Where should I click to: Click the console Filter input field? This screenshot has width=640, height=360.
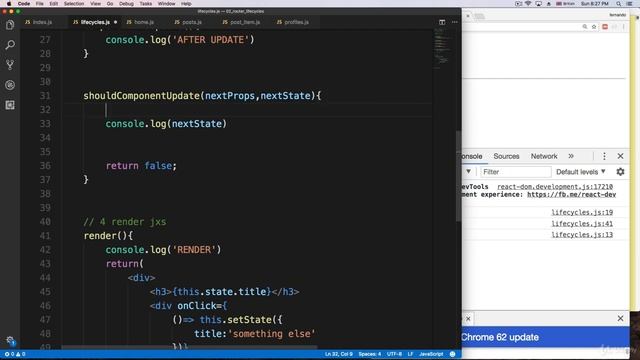(516, 172)
